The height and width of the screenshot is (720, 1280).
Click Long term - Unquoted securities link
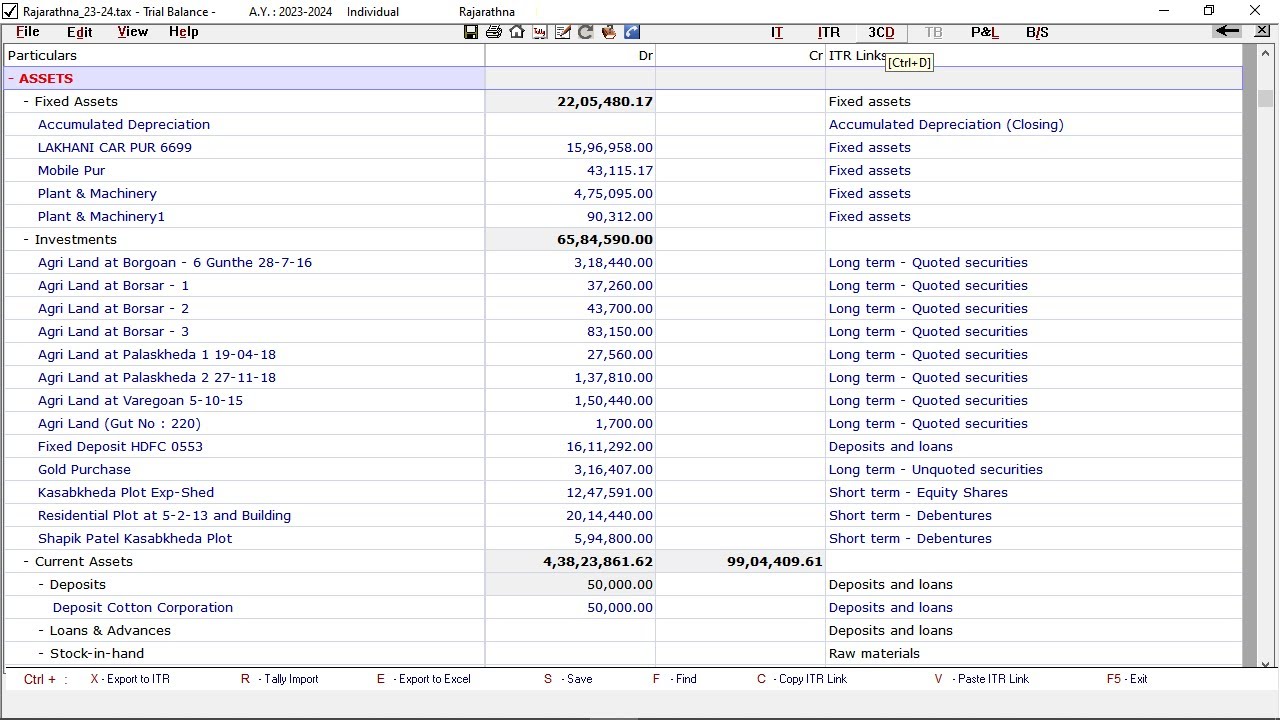point(936,469)
